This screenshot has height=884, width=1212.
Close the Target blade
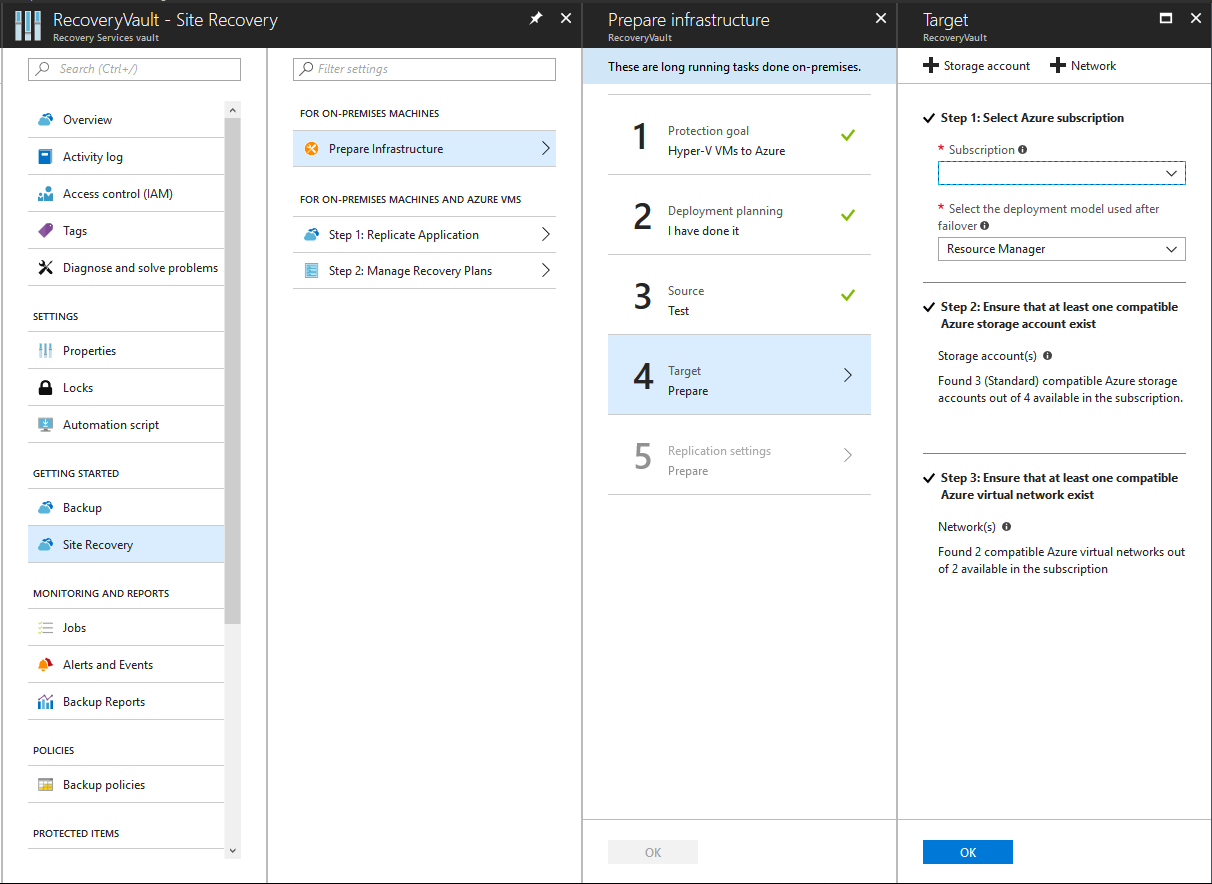coord(1194,18)
